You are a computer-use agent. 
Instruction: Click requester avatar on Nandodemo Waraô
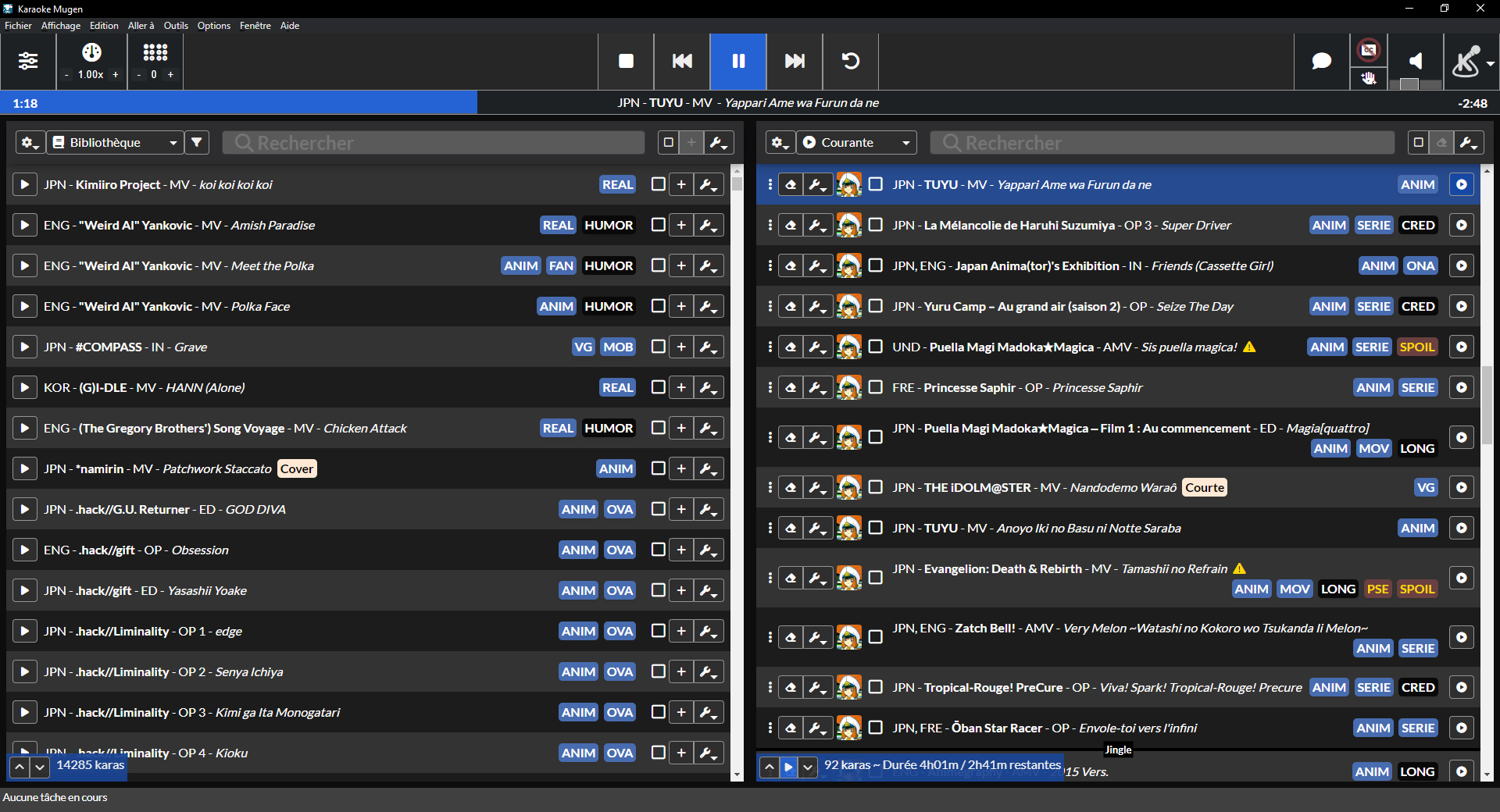click(849, 488)
